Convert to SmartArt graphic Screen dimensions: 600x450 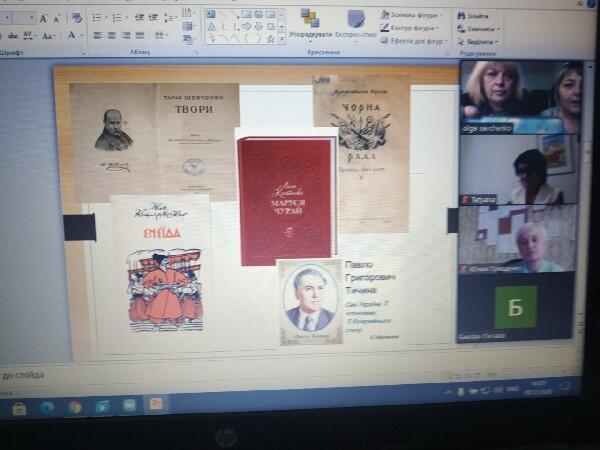(x=188, y=39)
